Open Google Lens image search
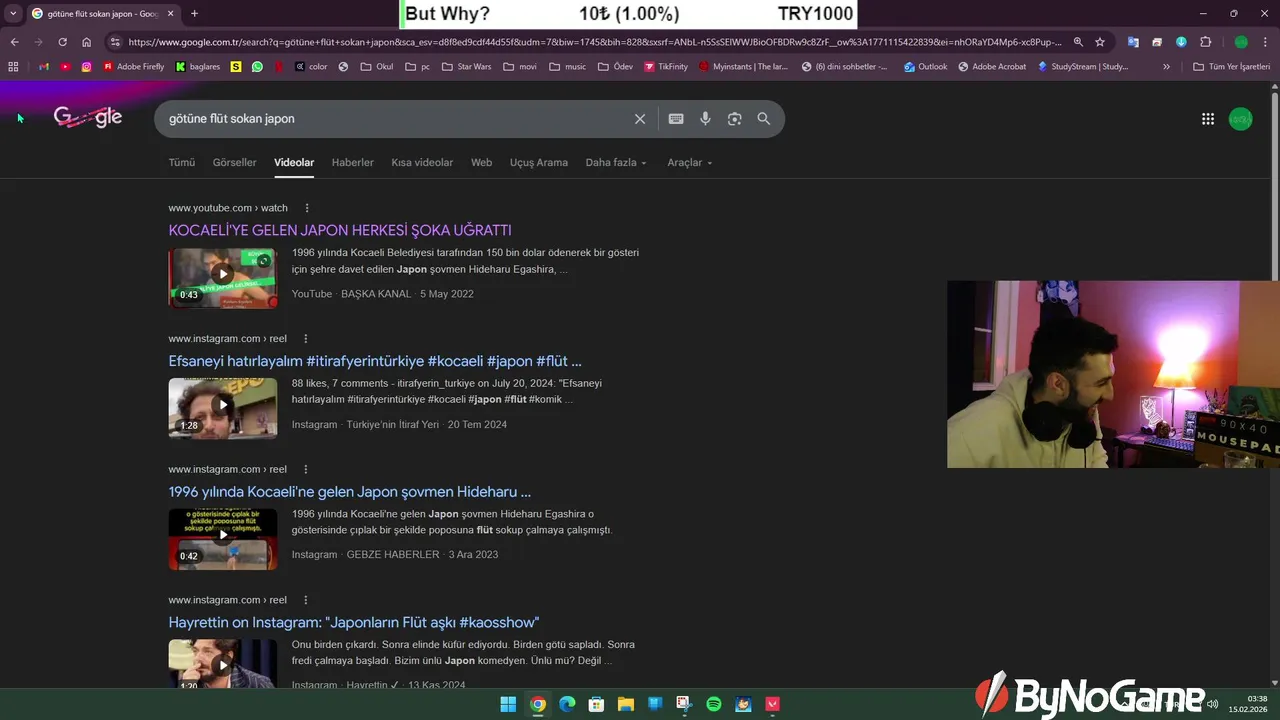This screenshot has width=1280, height=720. [735, 119]
